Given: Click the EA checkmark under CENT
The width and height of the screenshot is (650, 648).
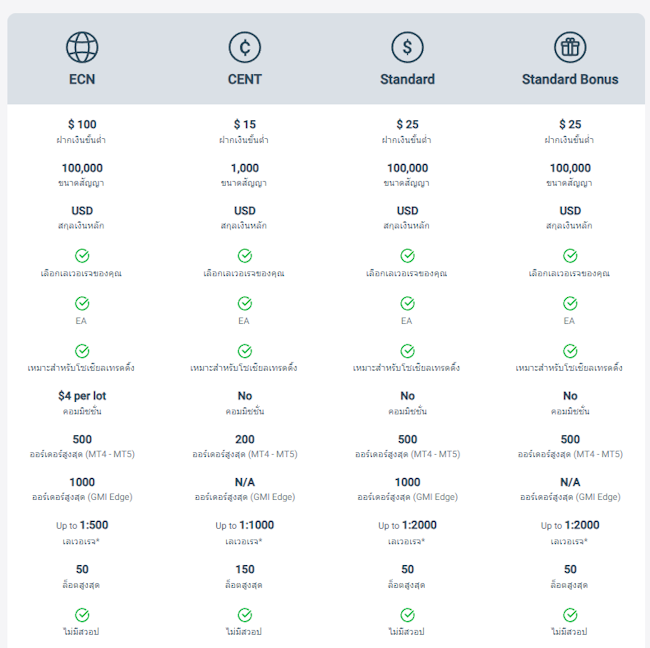Looking at the screenshot, I should pyautogui.click(x=245, y=303).
